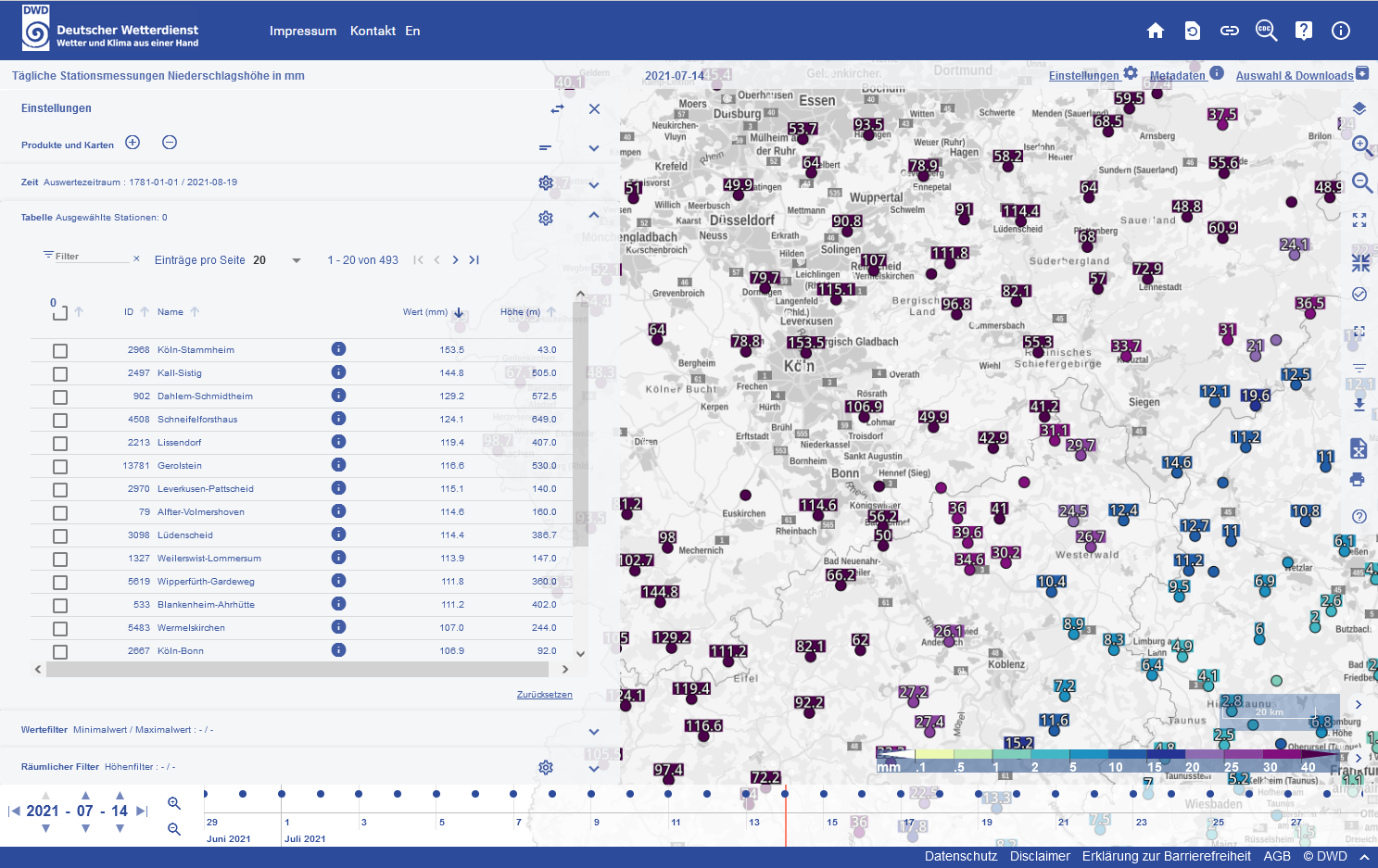Open info for Köln-Stammheim station

point(338,349)
